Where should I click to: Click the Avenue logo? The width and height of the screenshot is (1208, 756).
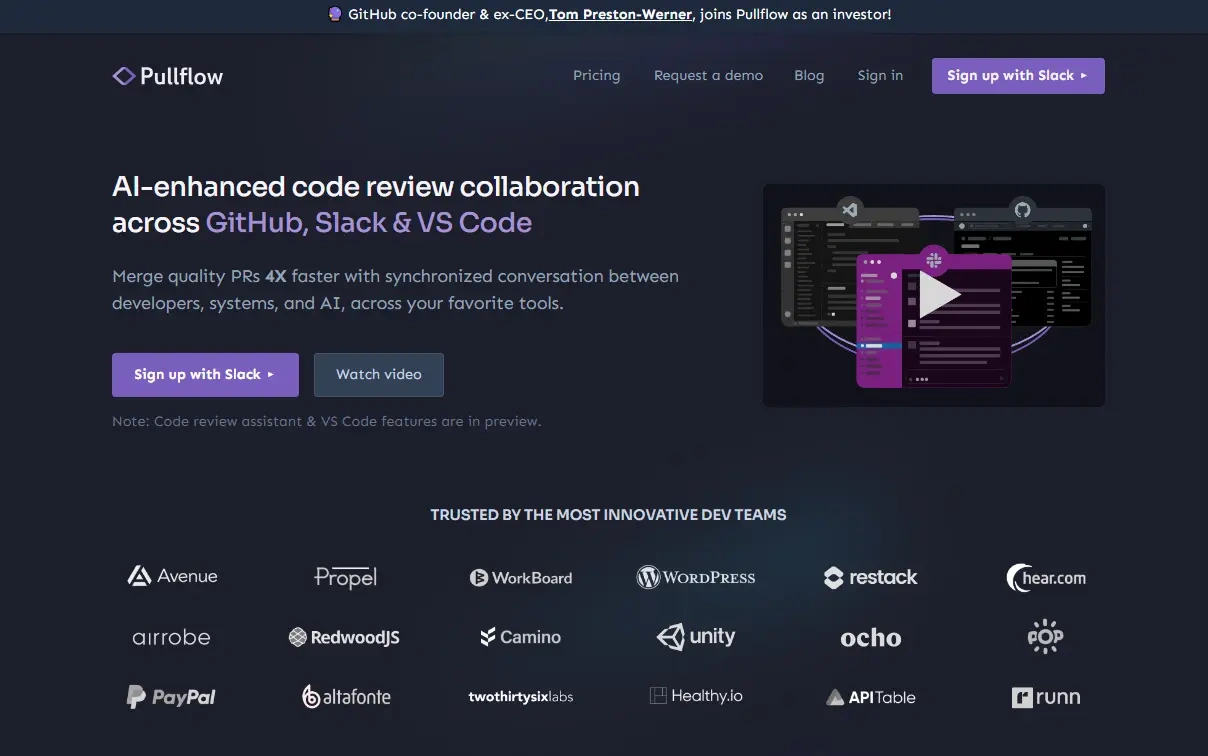click(172, 576)
